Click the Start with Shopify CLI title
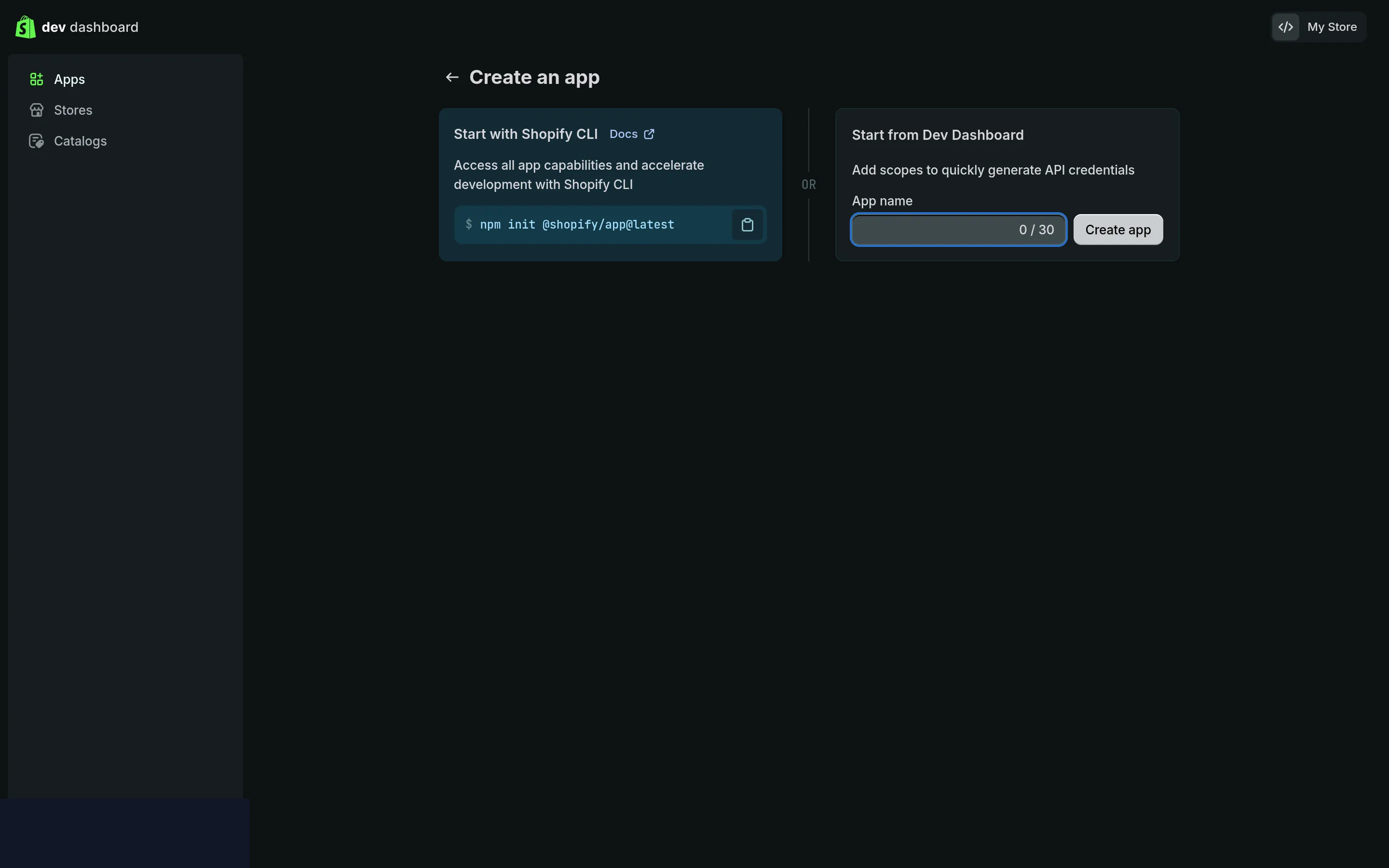The width and height of the screenshot is (1389, 868). click(x=526, y=135)
